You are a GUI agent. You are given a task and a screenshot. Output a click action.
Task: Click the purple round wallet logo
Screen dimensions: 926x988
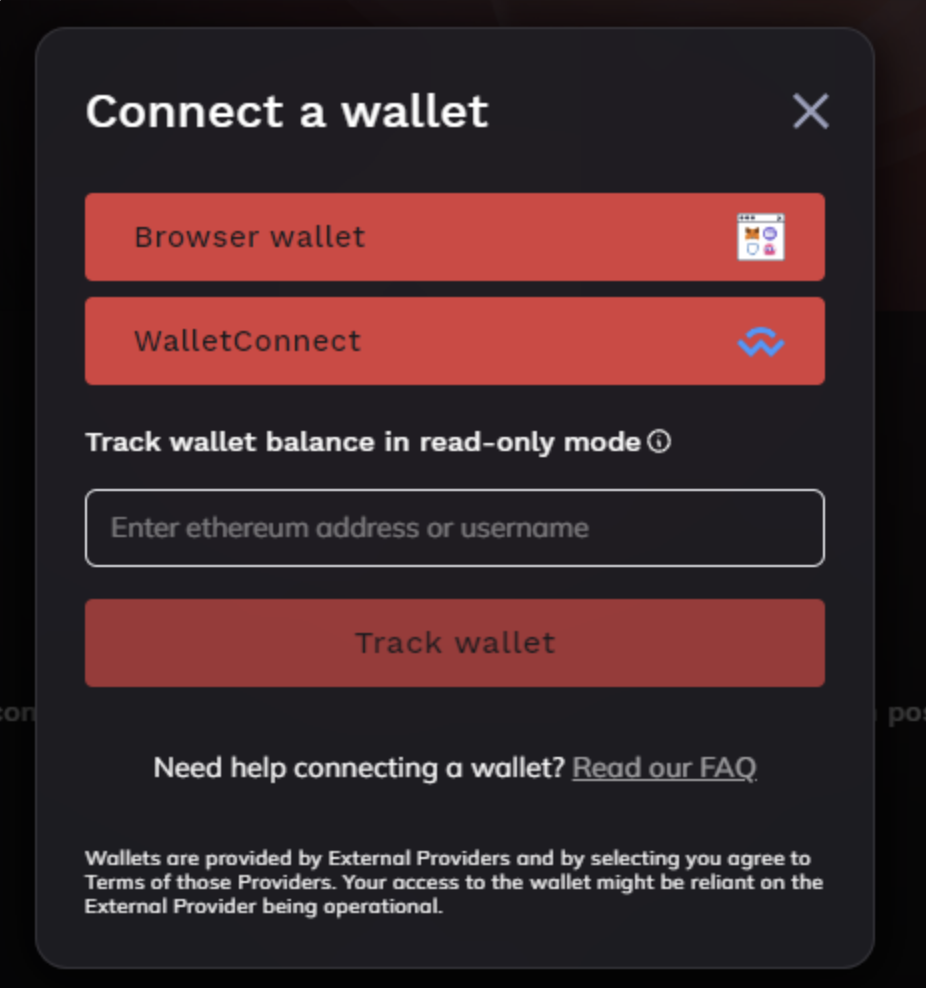770,234
